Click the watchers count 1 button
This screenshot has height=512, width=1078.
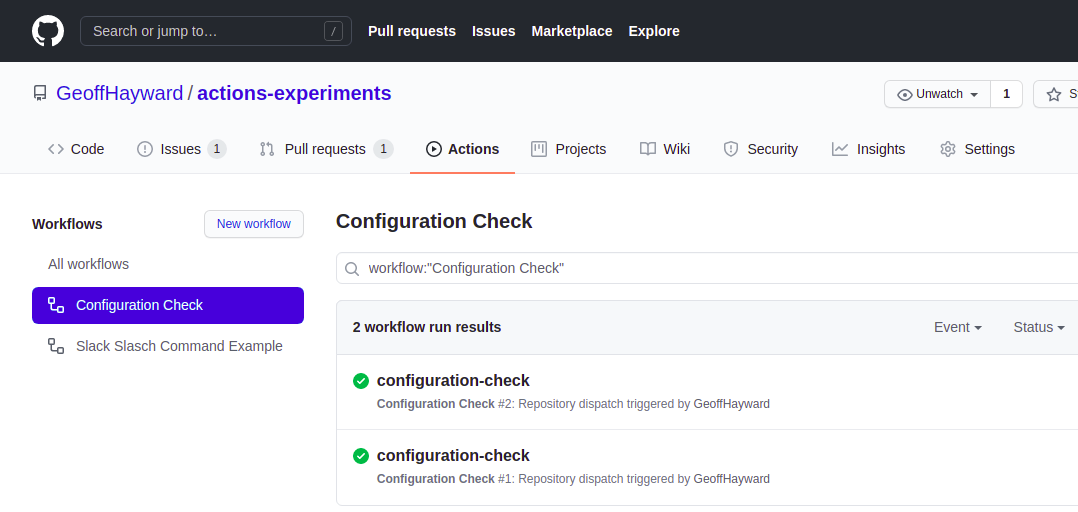1006,94
